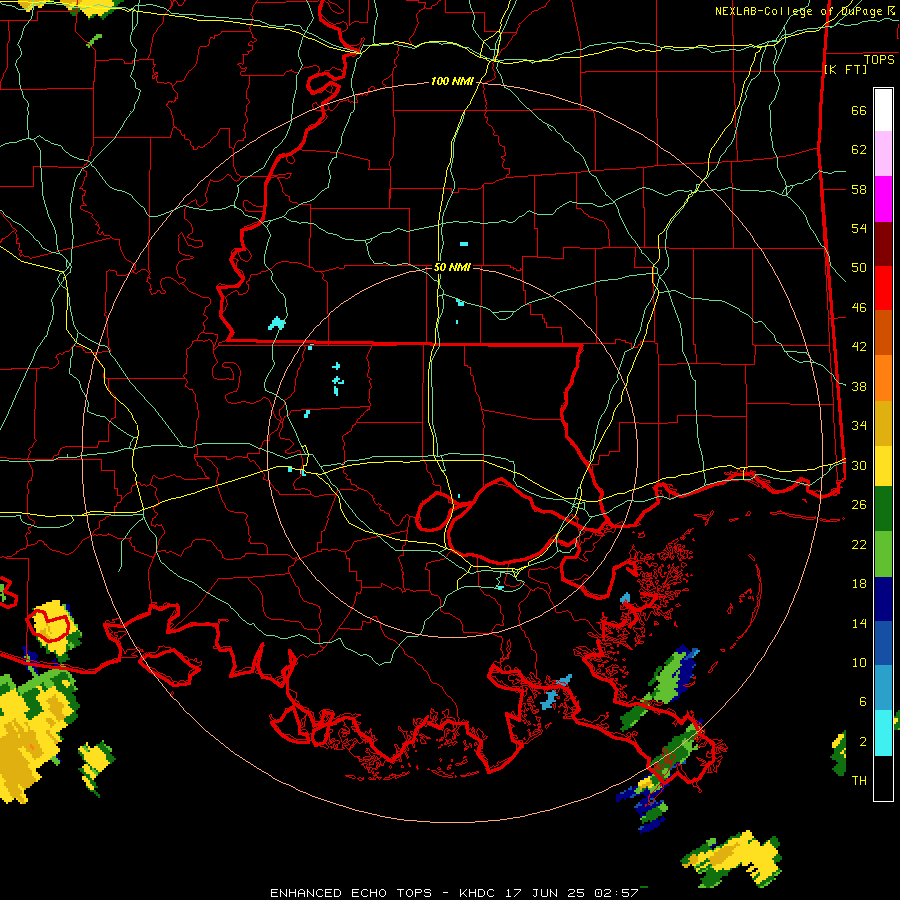Image resolution: width=900 pixels, height=900 pixels.
Task: Click the light pink 62 kft legend color
Action: [883, 154]
